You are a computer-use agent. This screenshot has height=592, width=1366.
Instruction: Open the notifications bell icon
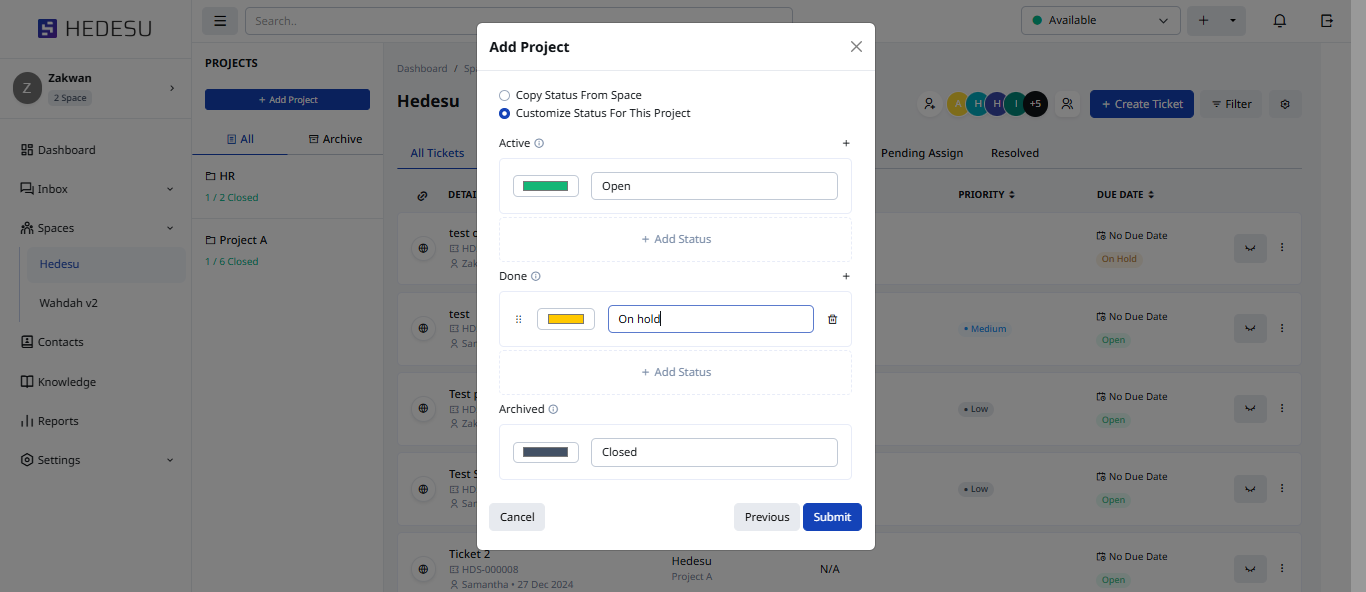(x=1279, y=20)
